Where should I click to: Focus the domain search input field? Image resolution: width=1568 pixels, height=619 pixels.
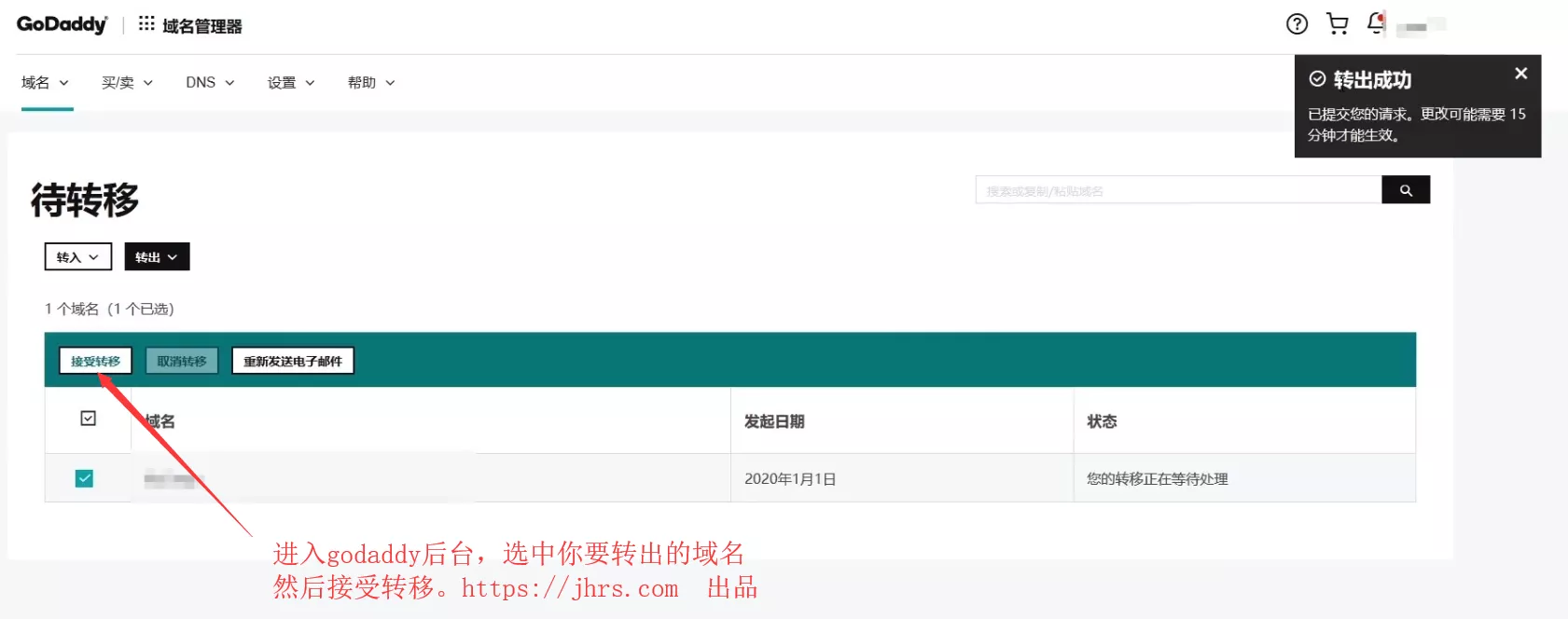click(x=1178, y=190)
